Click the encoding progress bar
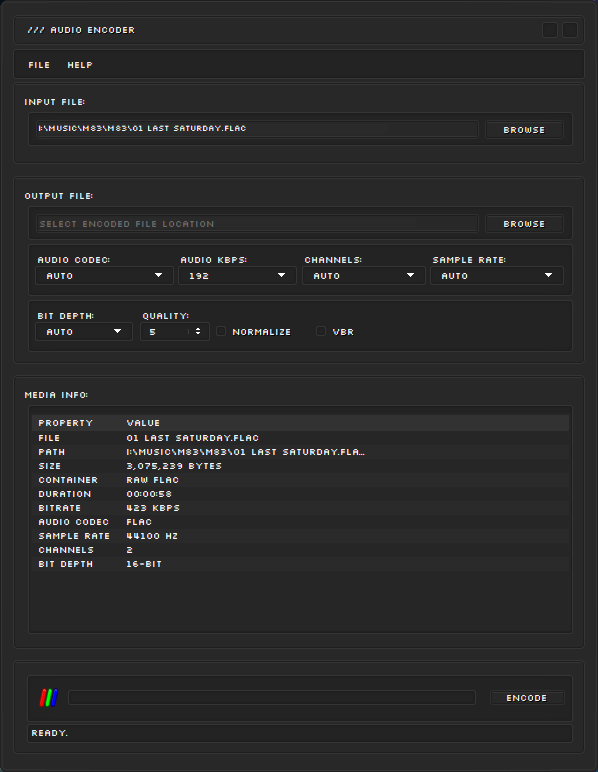This screenshot has width=598, height=772. 272,698
